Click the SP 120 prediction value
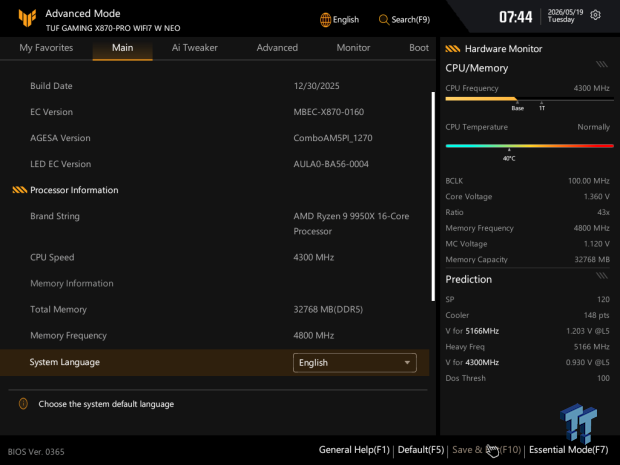This screenshot has height=465, width=620. click(x=603, y=299)
